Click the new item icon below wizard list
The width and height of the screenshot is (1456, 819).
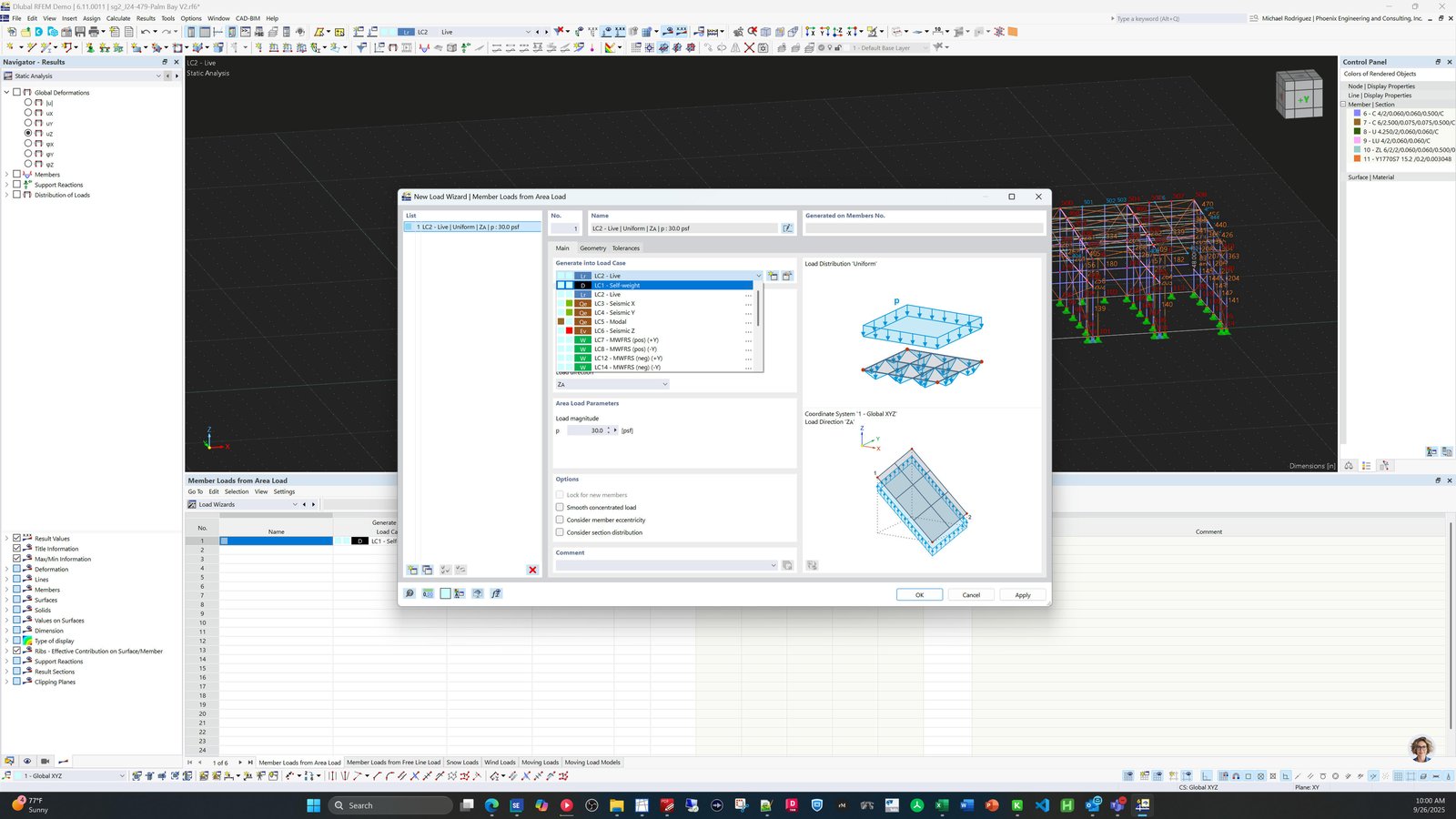click(x=412, y=570)
